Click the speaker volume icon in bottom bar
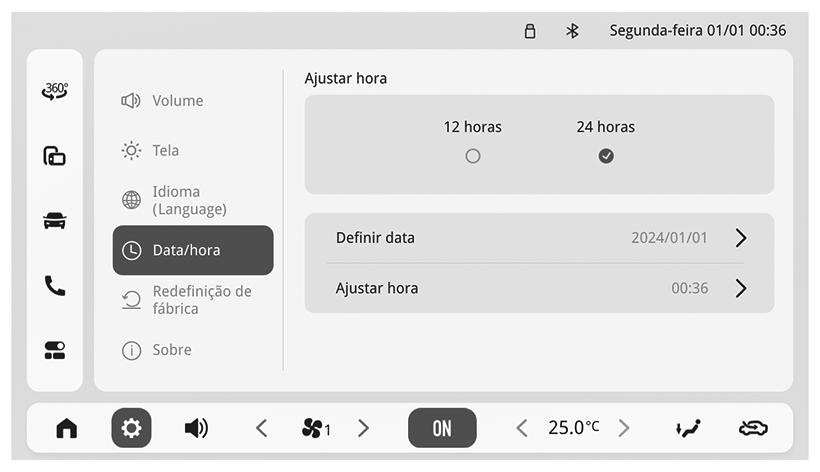The image size is (820, 472). click(196, 428)
